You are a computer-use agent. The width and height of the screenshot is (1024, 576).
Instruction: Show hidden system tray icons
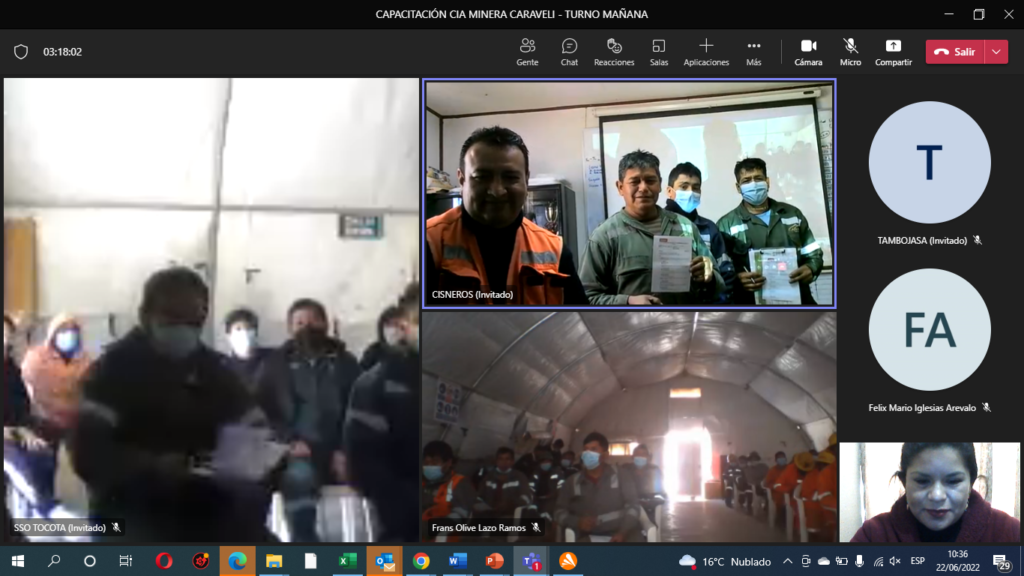click(x=787, y=561)
